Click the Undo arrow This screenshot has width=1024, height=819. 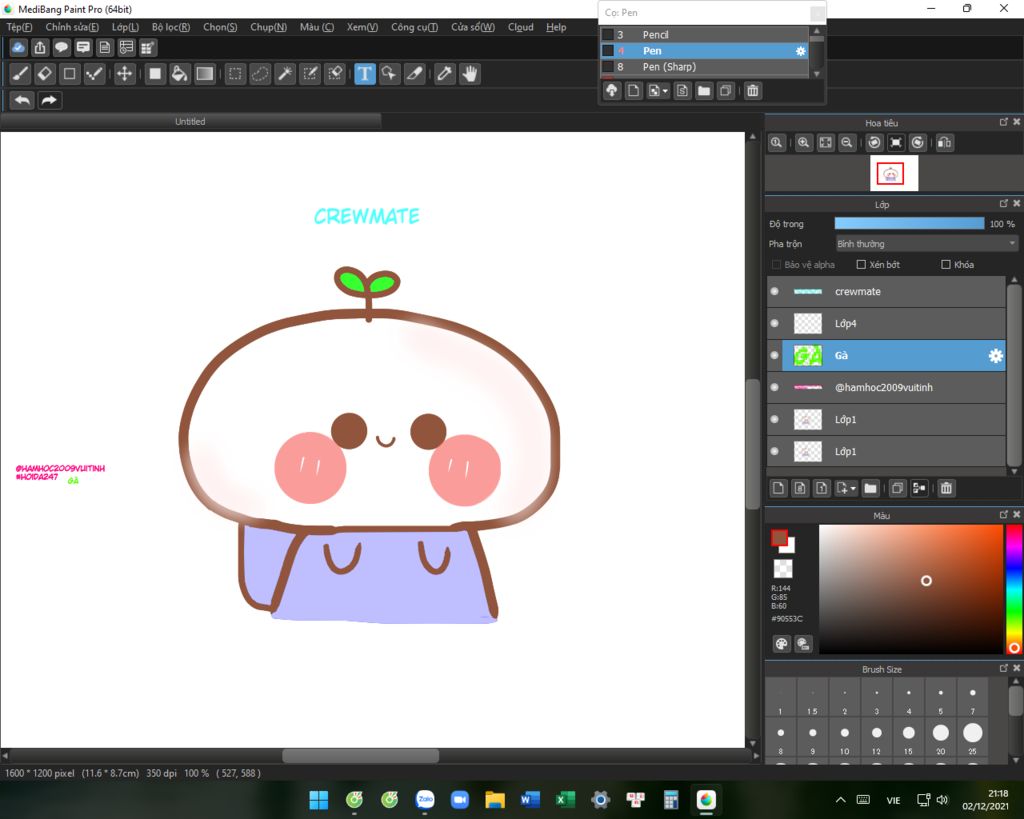click(x=22, y=100)
